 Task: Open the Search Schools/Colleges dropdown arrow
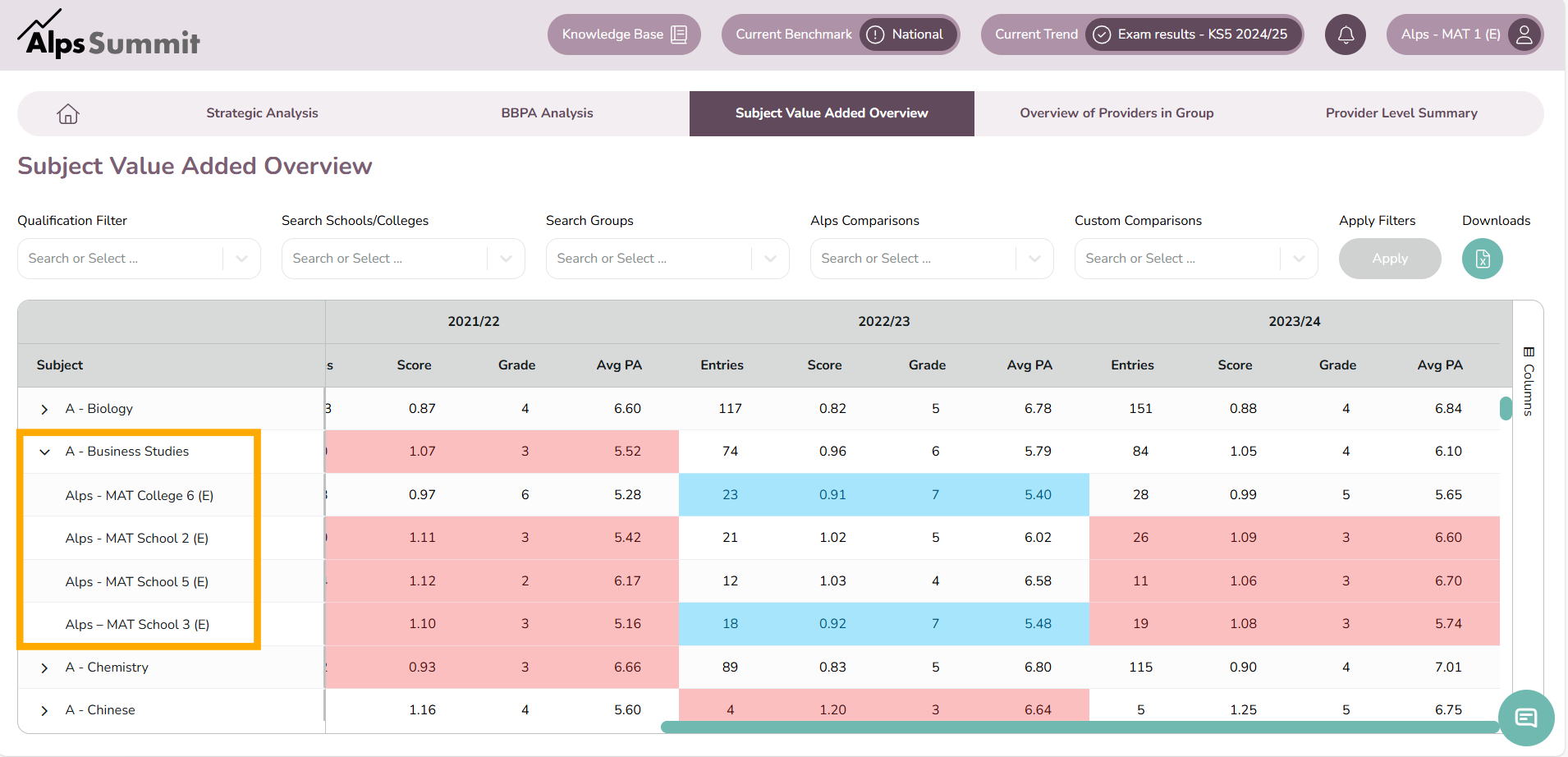pos(506,259)
